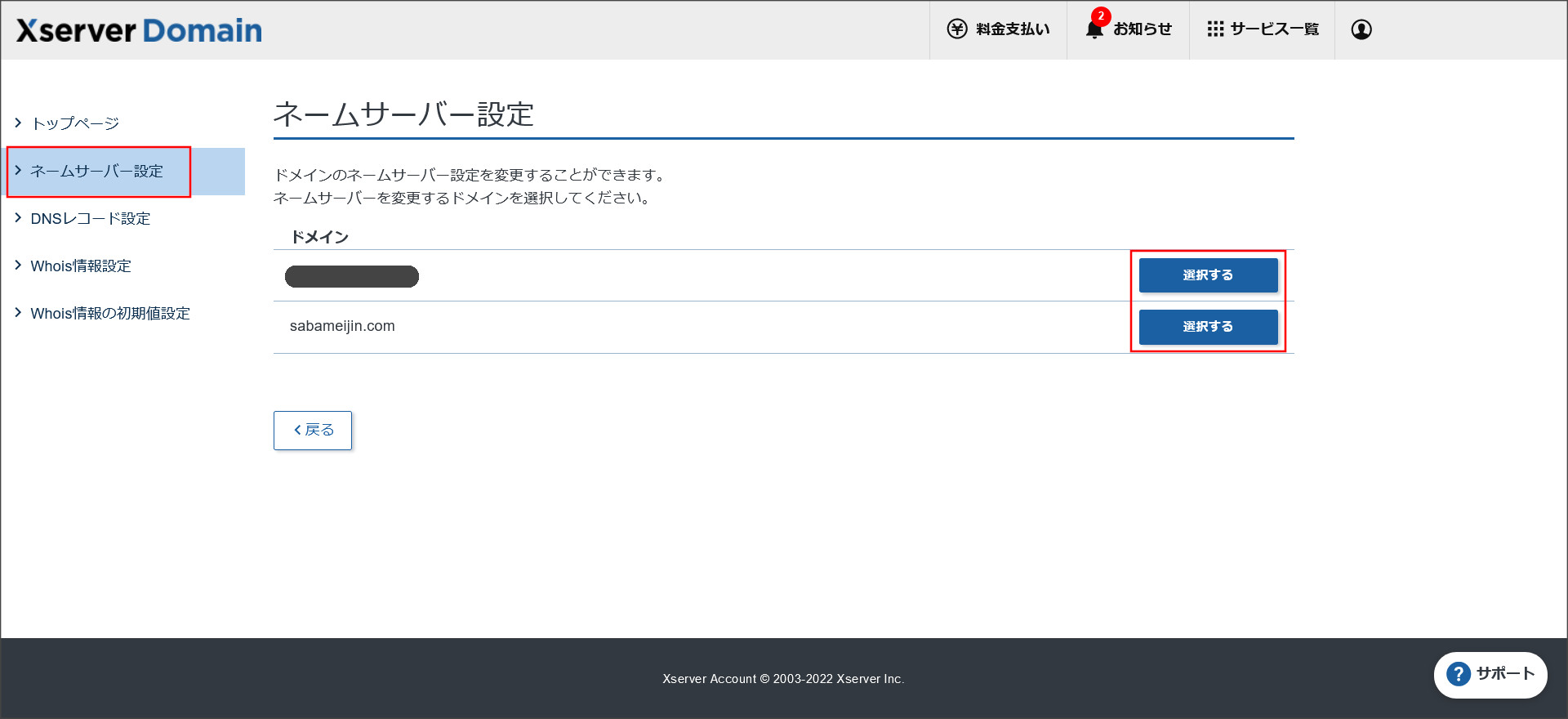Click the chevron beside Whois情報設定
This screenshot has height=719, width=1568.
(18, 265)
